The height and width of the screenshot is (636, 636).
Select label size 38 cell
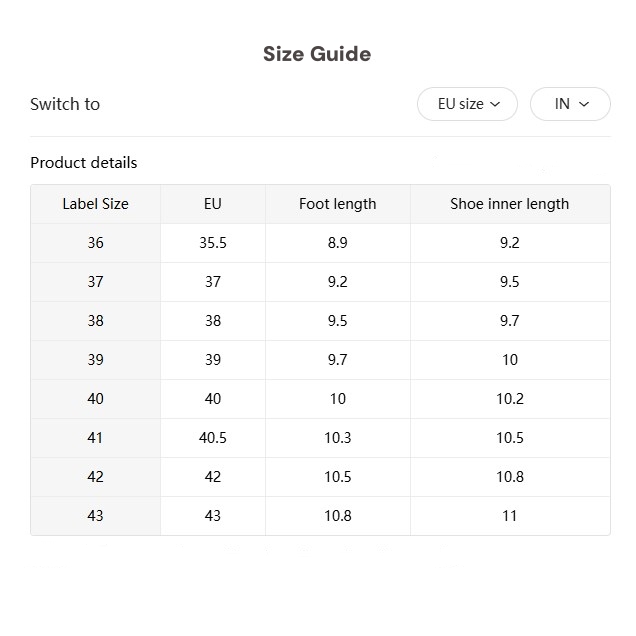(96, 321)
